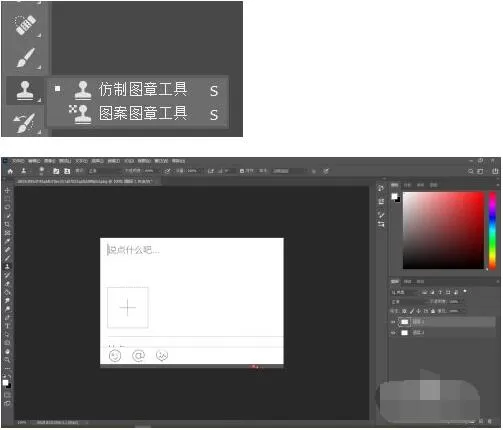The height and width of the screenshot is (430, 503).
Task: Open the tool preset picker next to Home
Action: tap(24, 171)
